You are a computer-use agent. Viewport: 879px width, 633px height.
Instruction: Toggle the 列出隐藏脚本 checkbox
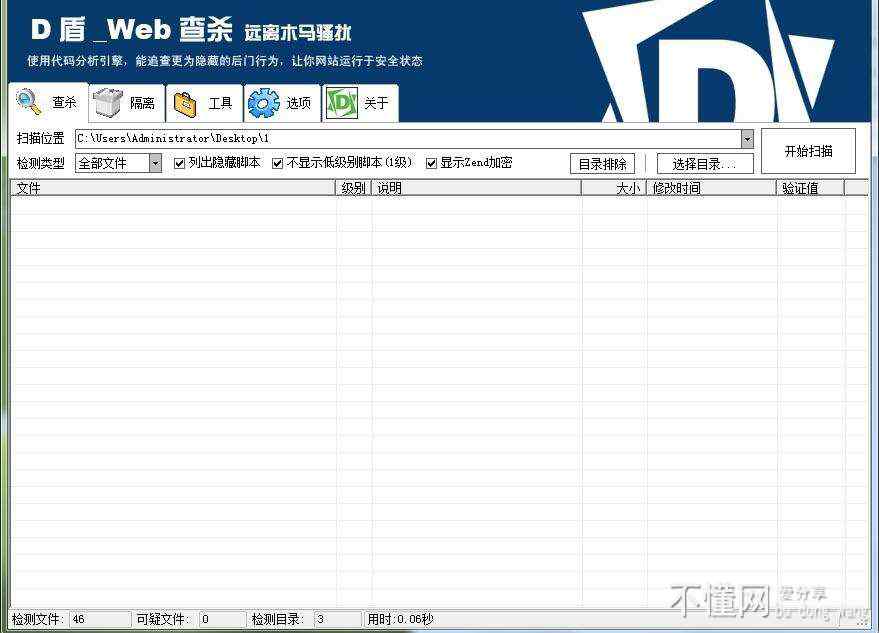point(179,163)
